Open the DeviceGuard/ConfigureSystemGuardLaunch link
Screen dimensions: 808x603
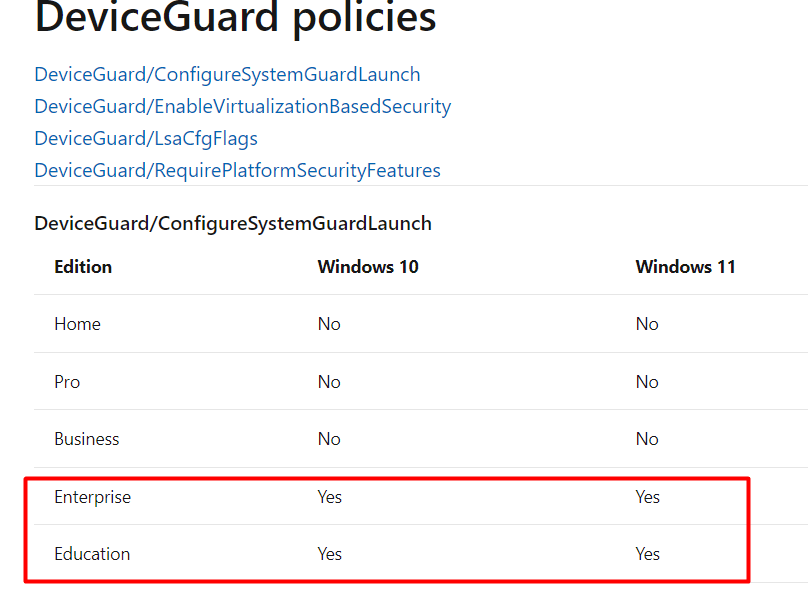[x=227, y=74]
